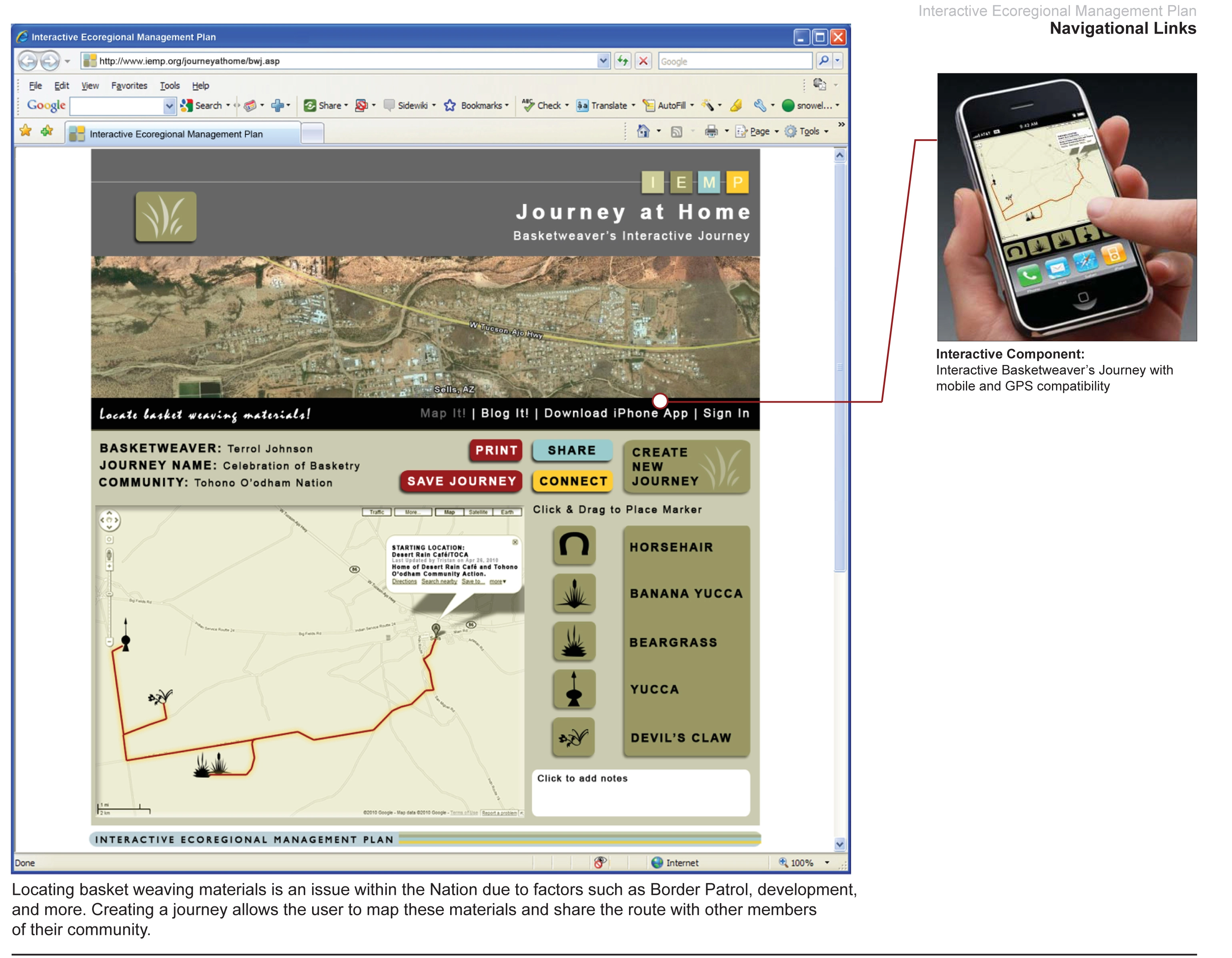This screenshot has width=1232, height=958.
Task: Click the 'Click to add notes' field
Action: point(641,793)
